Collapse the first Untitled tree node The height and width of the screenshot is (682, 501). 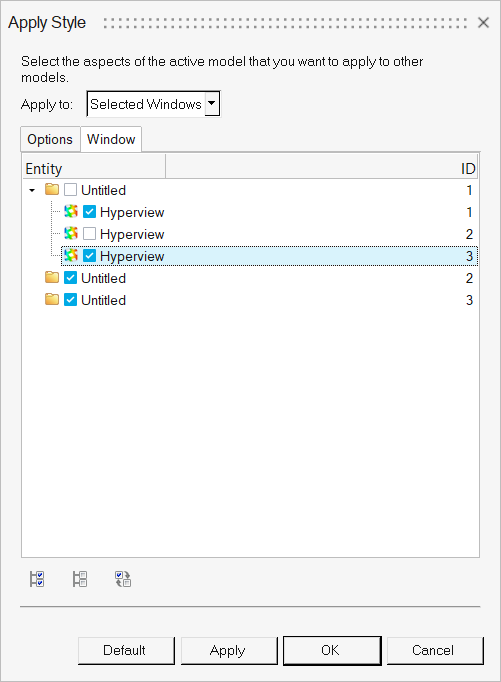tap(32, 190)
